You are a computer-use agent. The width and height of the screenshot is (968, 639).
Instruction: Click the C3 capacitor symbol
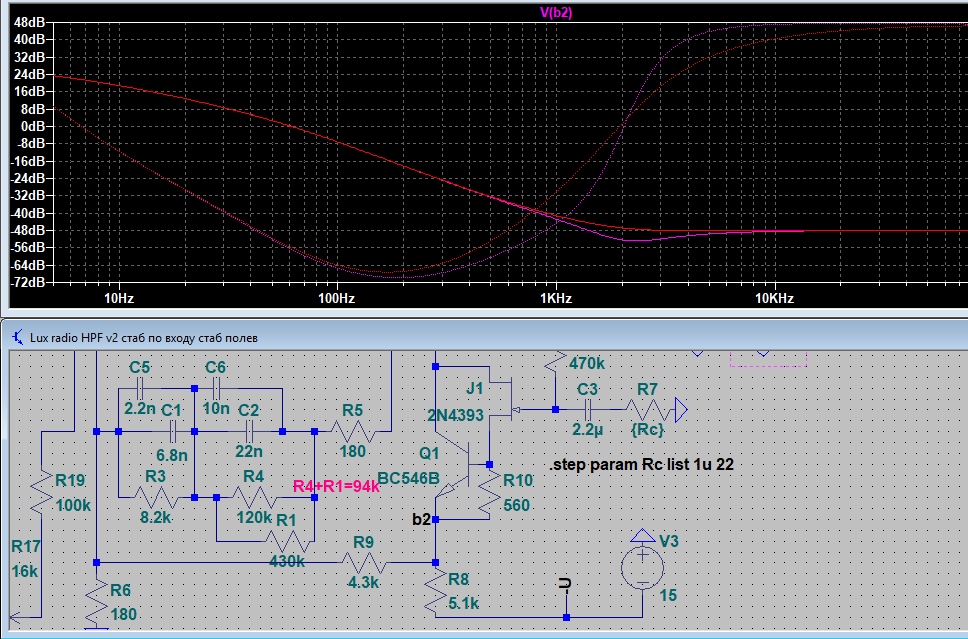click(x=588, y=409)
